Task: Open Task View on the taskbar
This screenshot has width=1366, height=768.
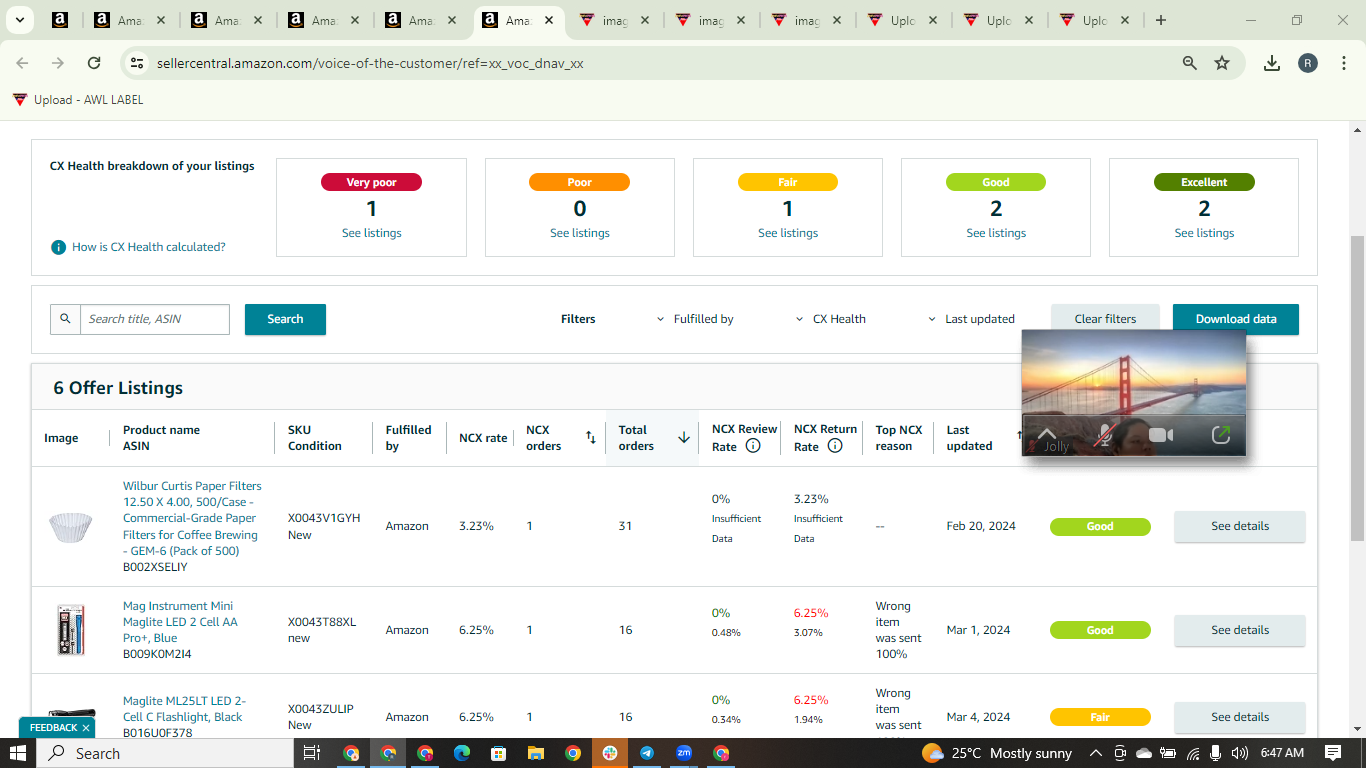Action: click(x=311, y=753)
